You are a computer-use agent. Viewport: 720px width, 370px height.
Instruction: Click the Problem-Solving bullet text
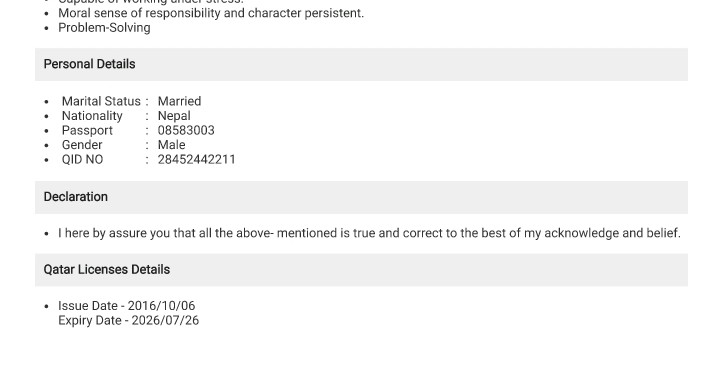point(104,28)
